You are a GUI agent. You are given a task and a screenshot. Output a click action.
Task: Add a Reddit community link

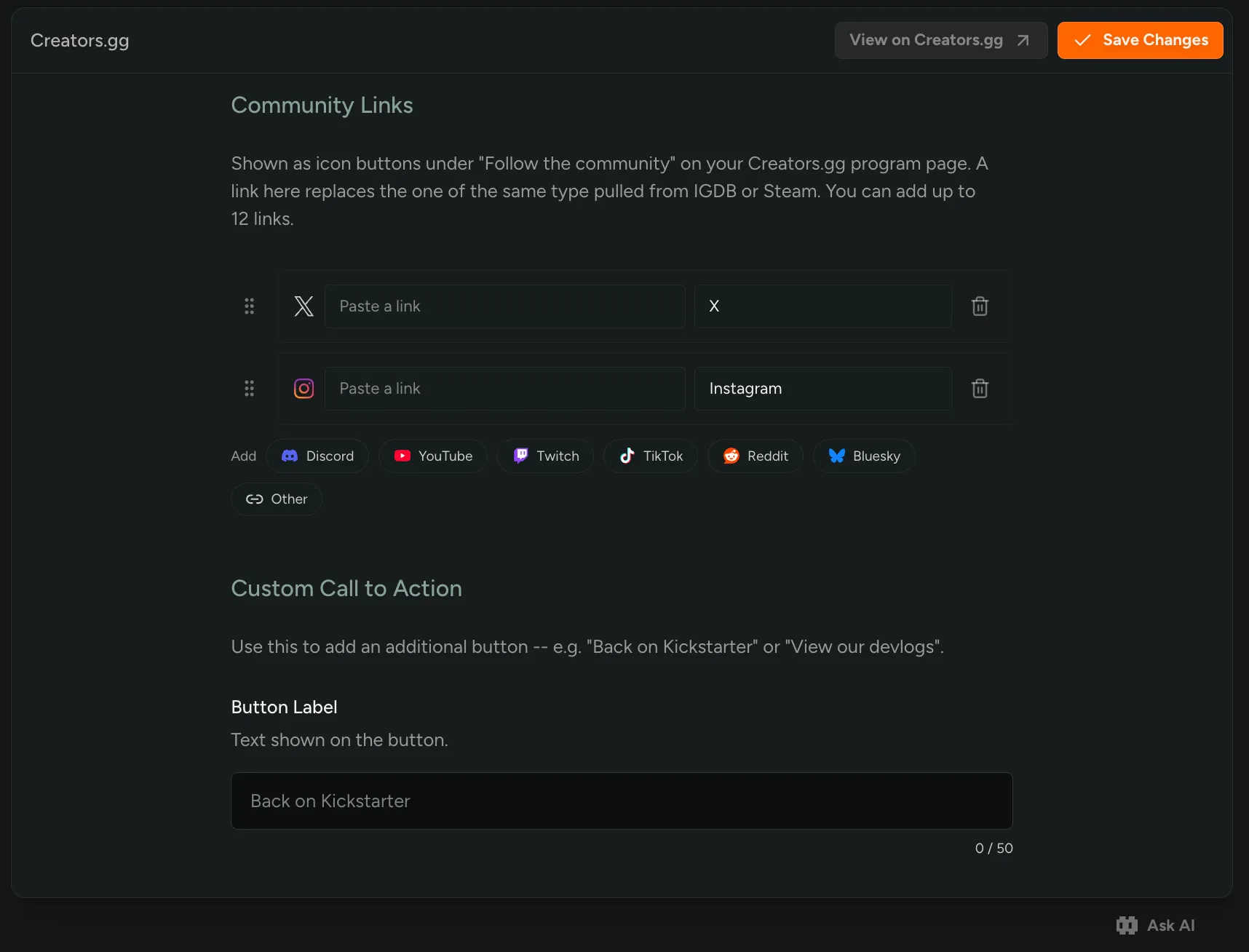pos(756,456)
